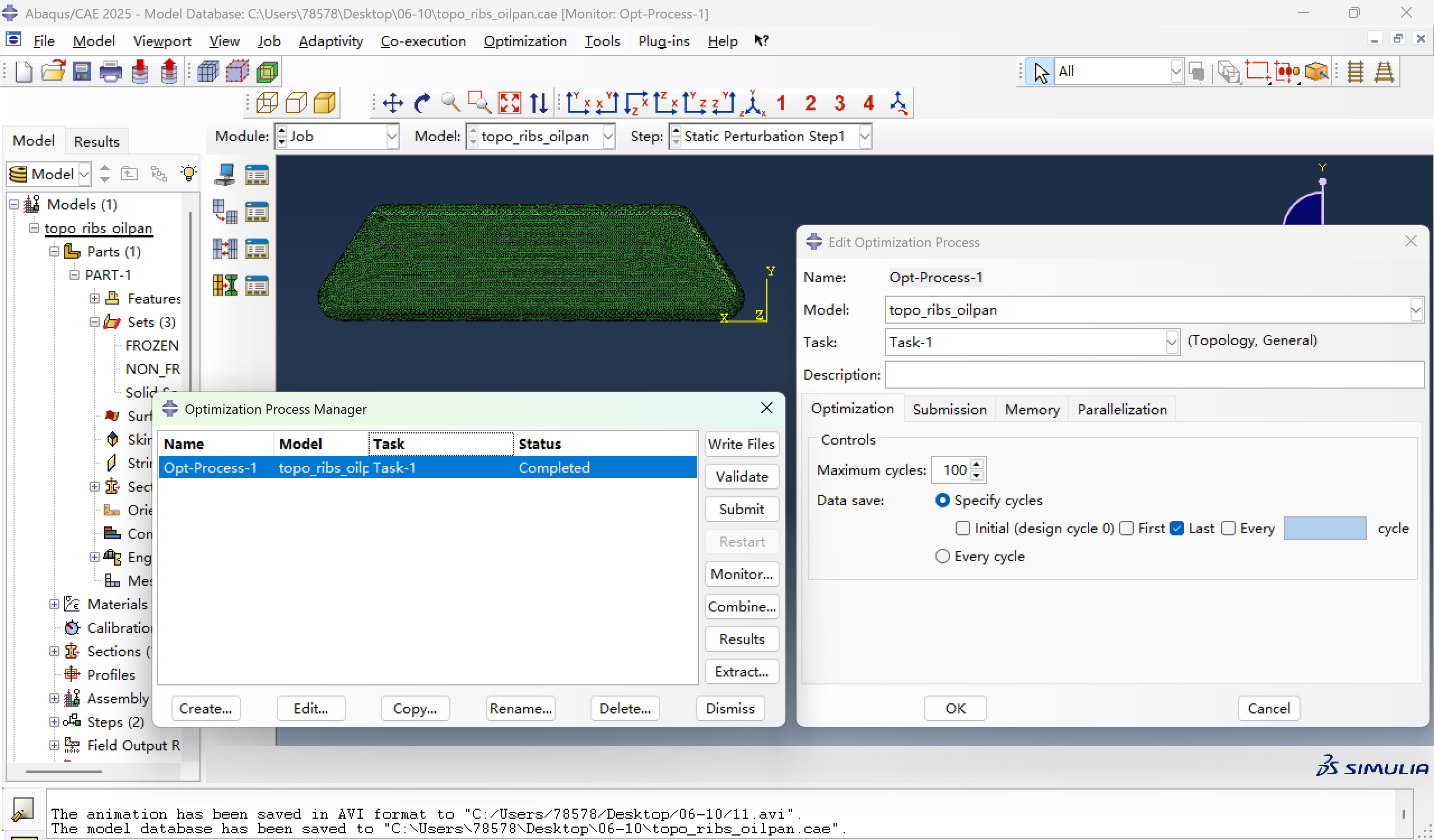
Task: Increase Maximum cycles with up stepper arrow
Action: tap(976, 465)
